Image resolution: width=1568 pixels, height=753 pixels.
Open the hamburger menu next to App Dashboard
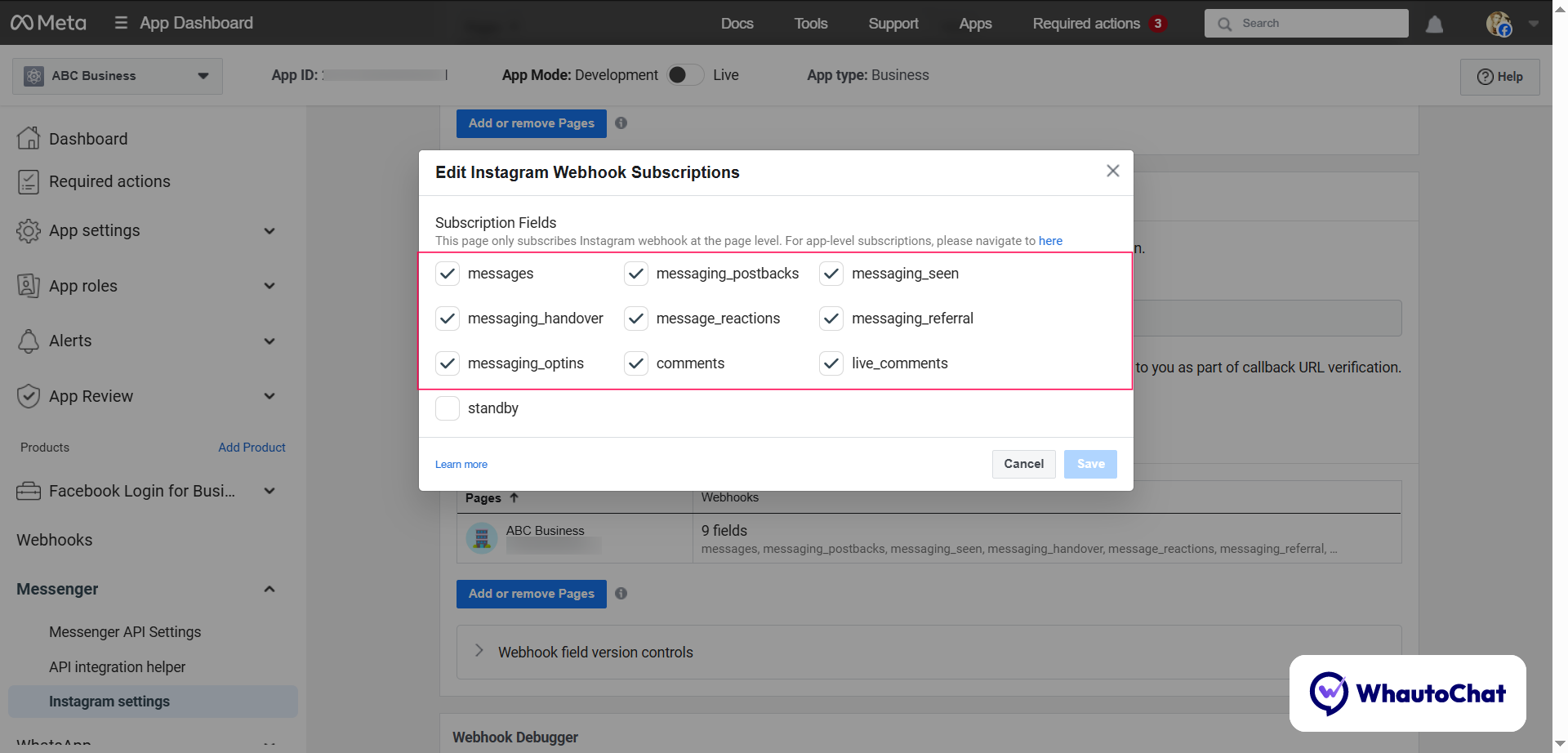120,22
